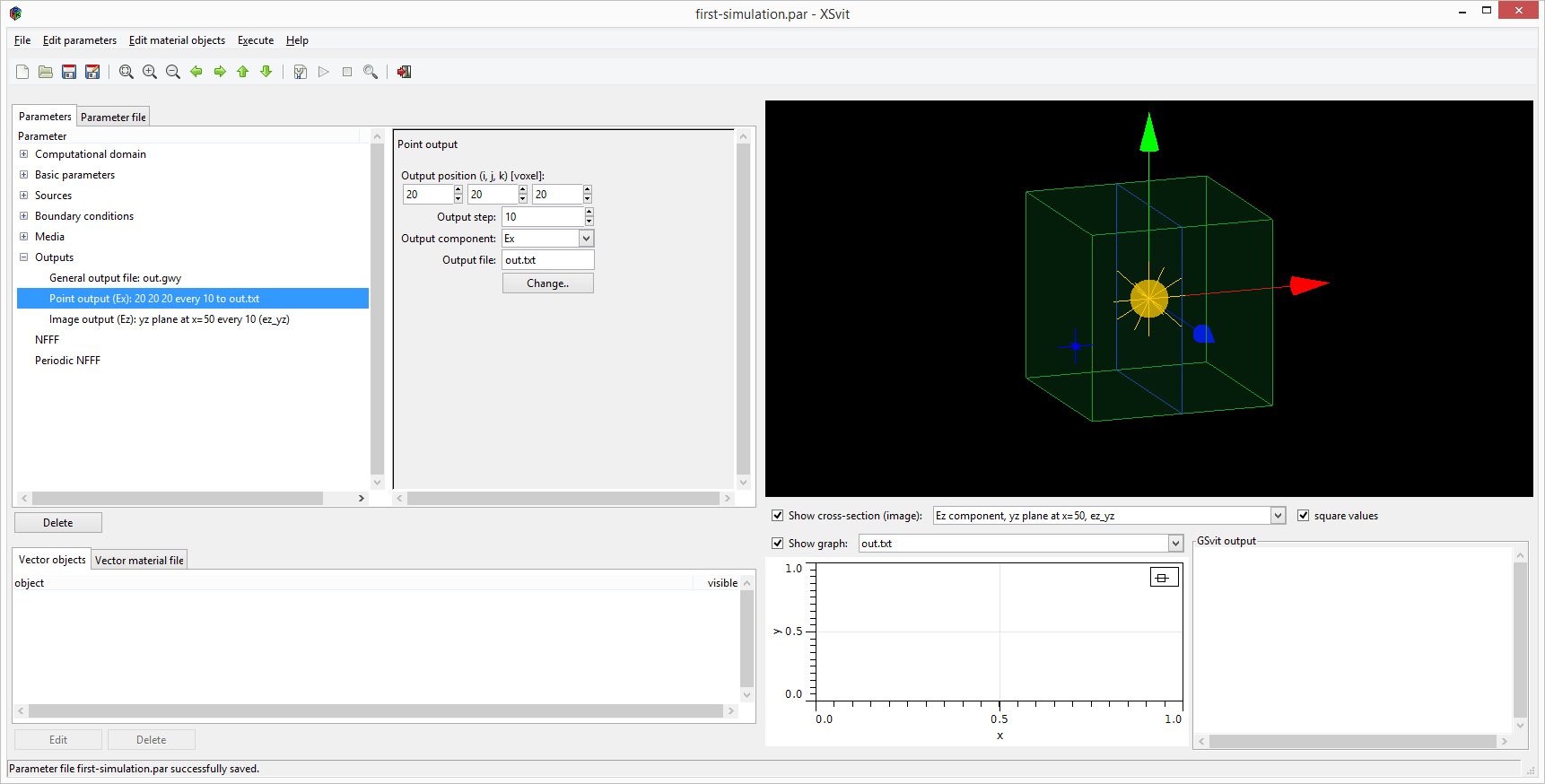Open the Output component dropdown
This screenshot has height=784, width=1545.
point(586,239)
